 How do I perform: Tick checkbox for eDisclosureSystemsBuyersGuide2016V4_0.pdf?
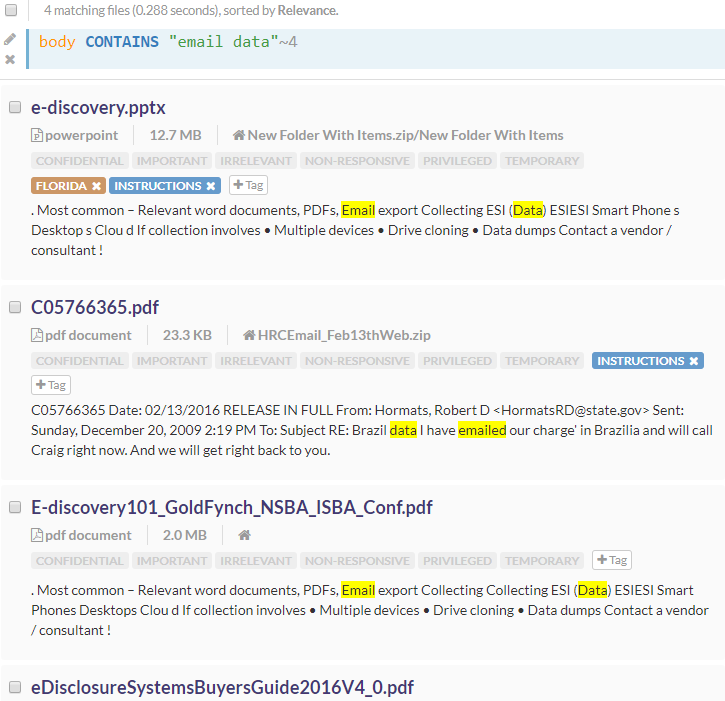[15, 687]
